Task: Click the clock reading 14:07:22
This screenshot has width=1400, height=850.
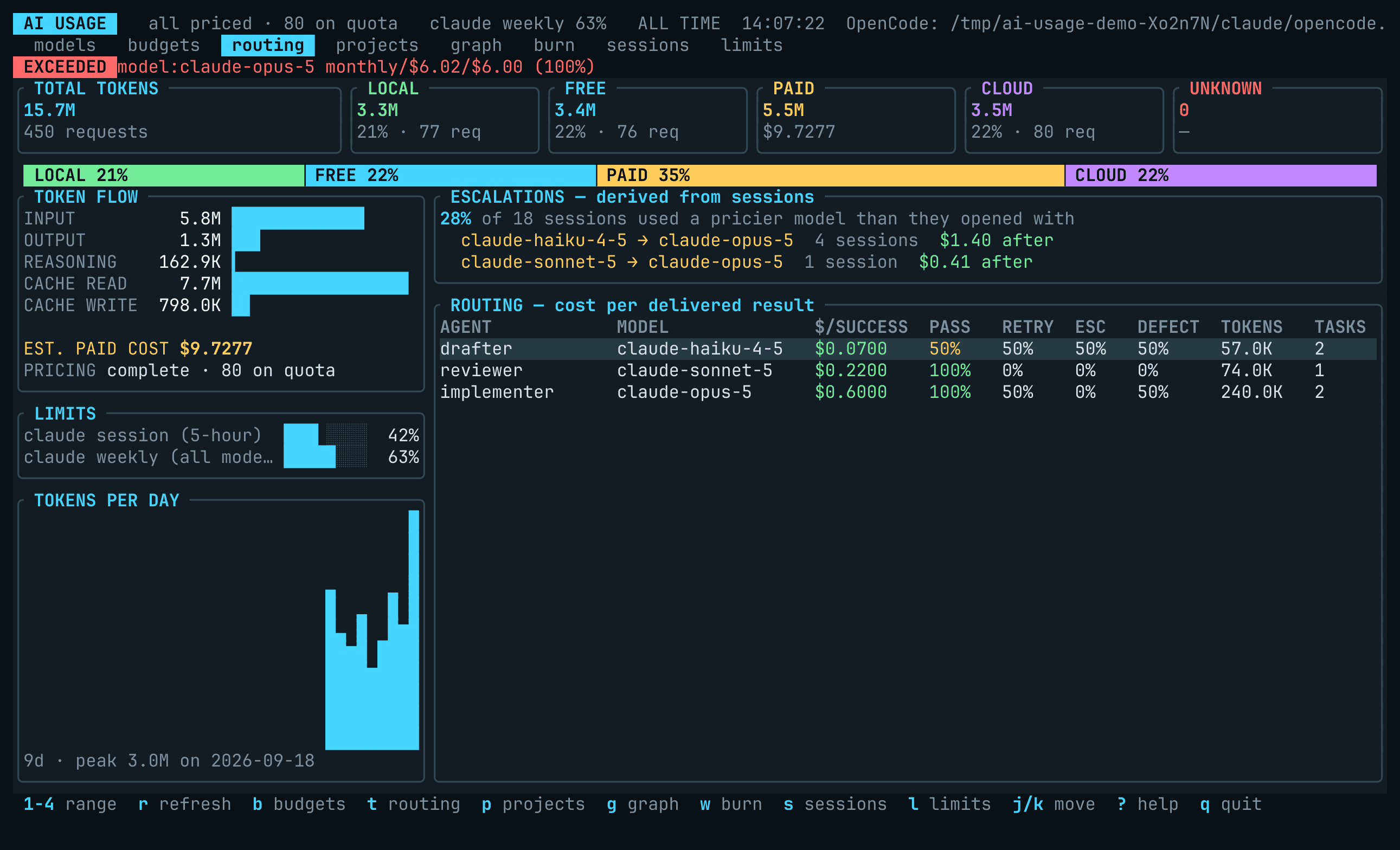Action: (783, 24)
